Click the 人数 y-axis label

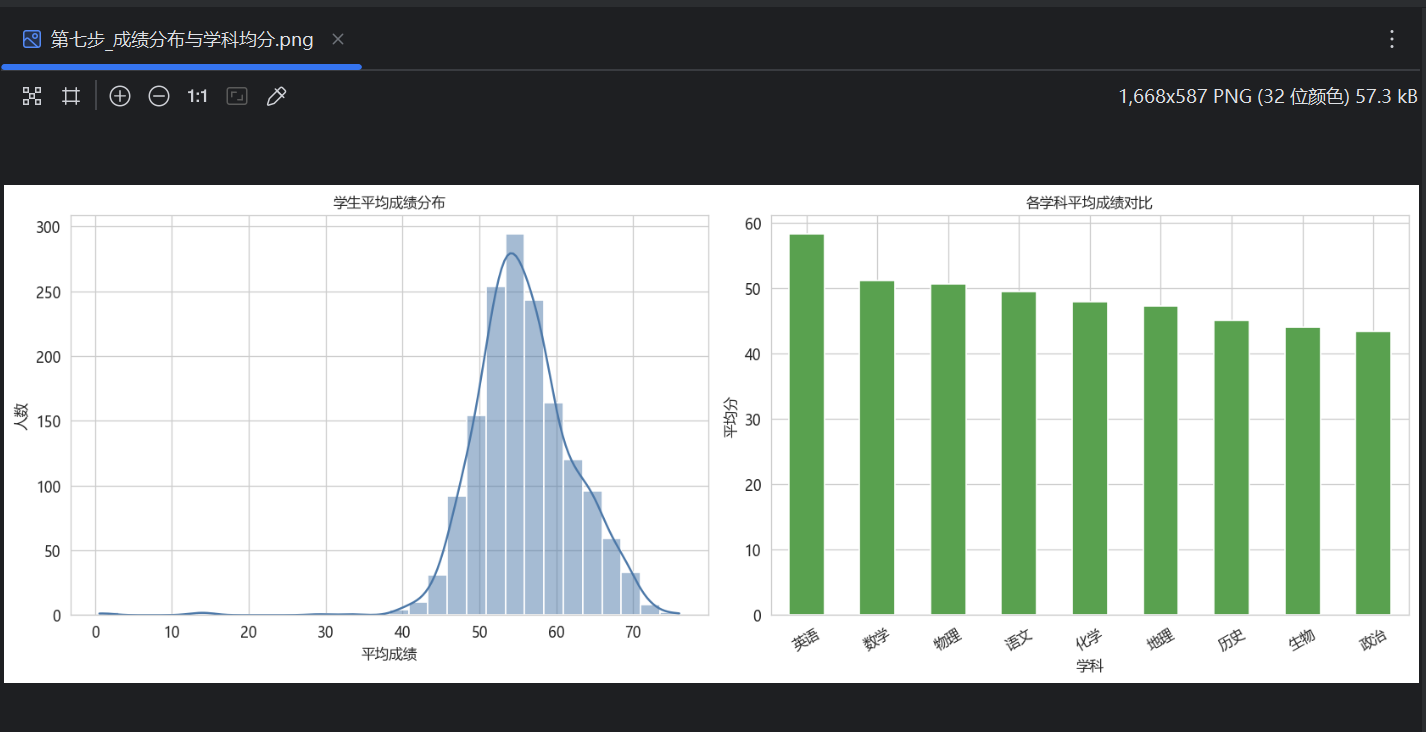[x=20, y=416]
